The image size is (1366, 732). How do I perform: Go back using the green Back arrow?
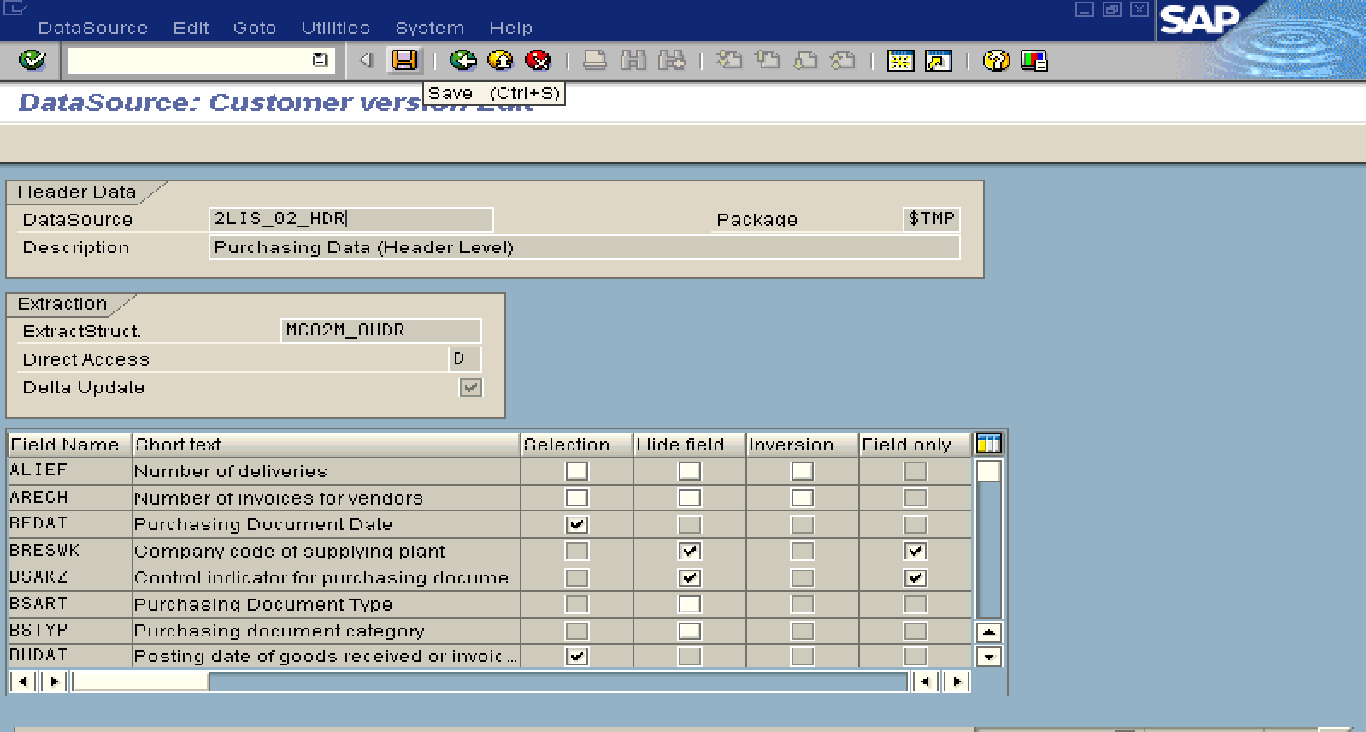[x=462, y=61]
